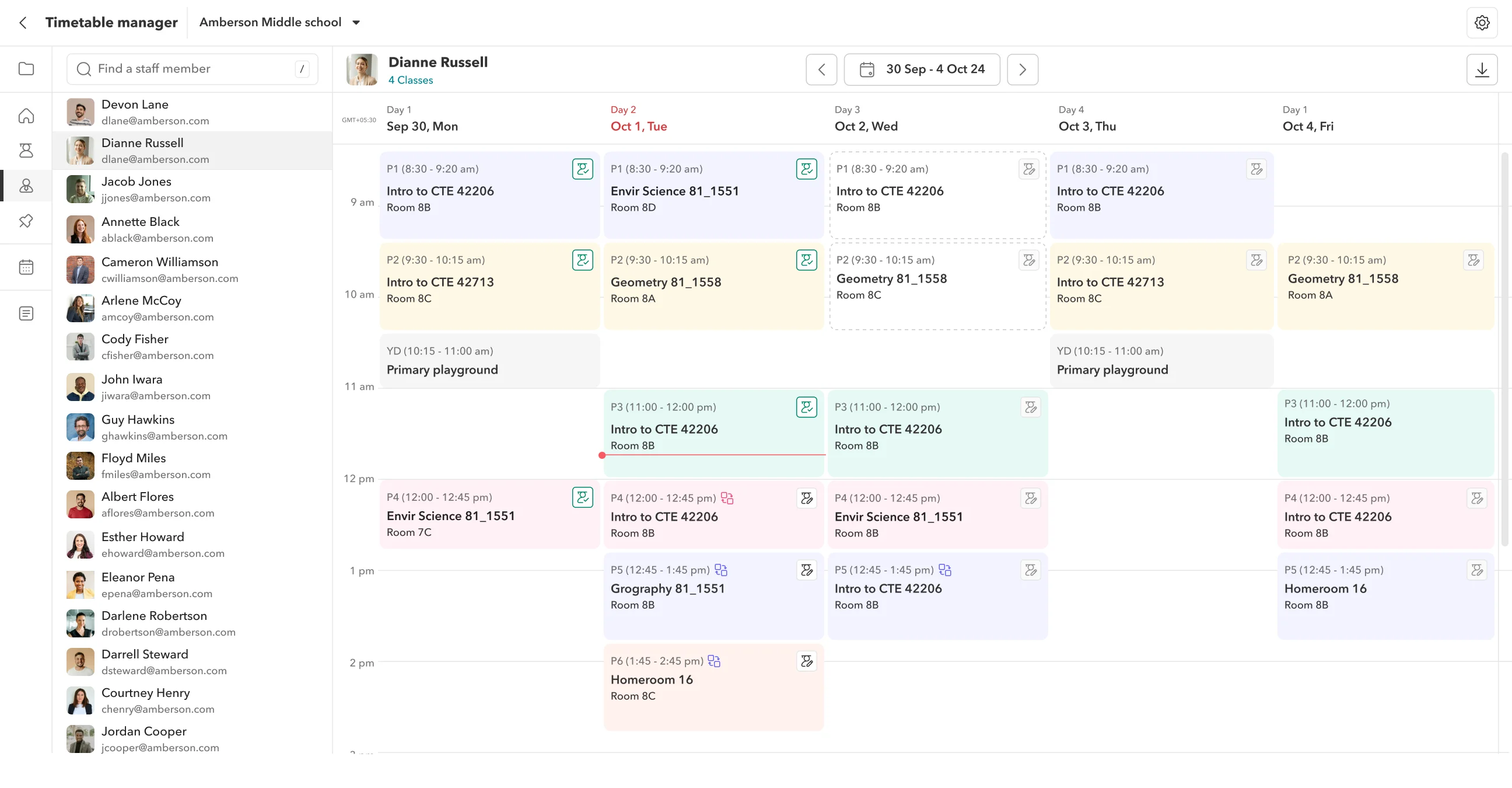Select Guy Hawkins in staff list
The image size is (1512, 788).
coord(192,427)
